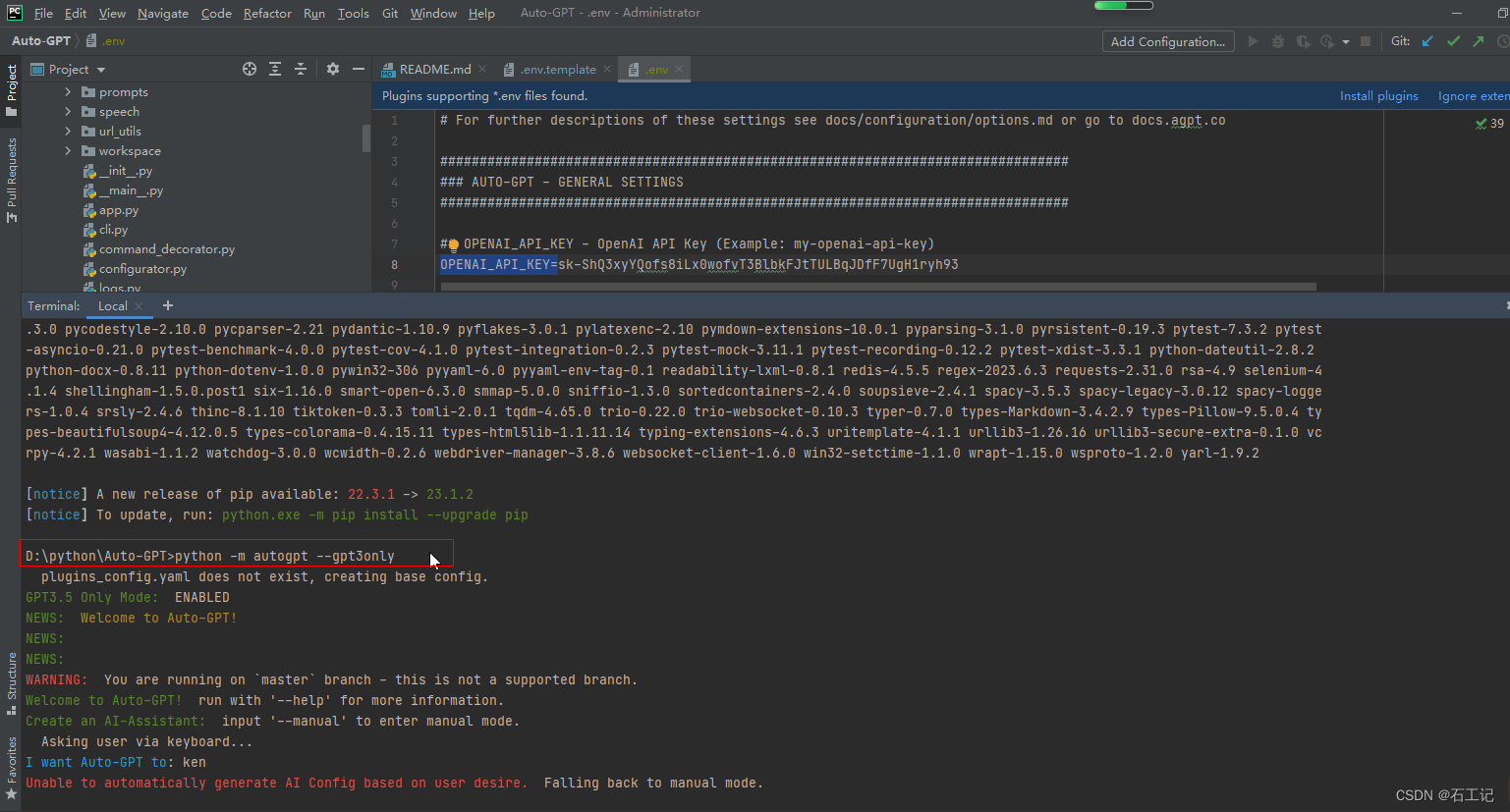
Task: Show Git history clock icon
Action: coord(1503,41)
